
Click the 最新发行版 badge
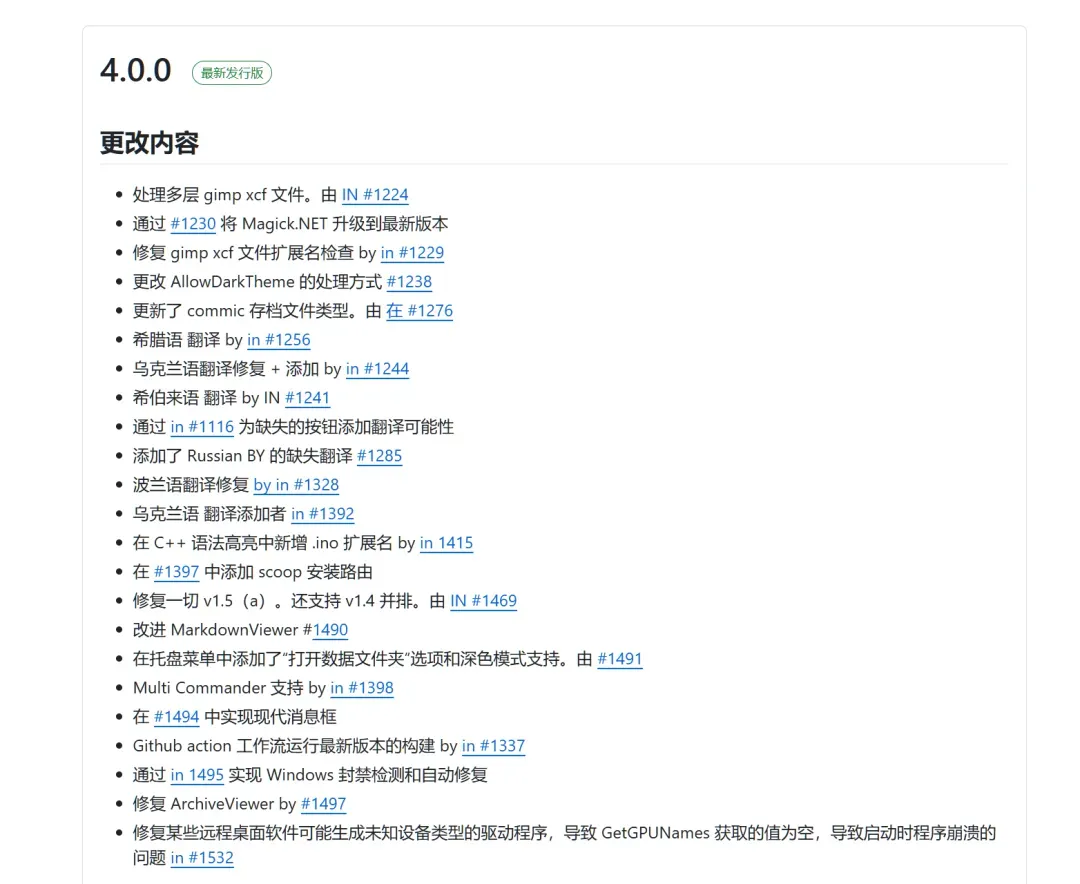tap(232, 73)
